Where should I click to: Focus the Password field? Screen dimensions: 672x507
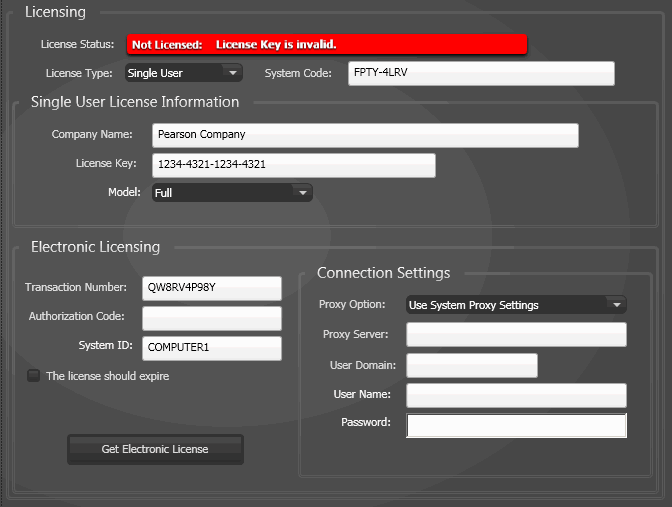click(x=516, y=425)
